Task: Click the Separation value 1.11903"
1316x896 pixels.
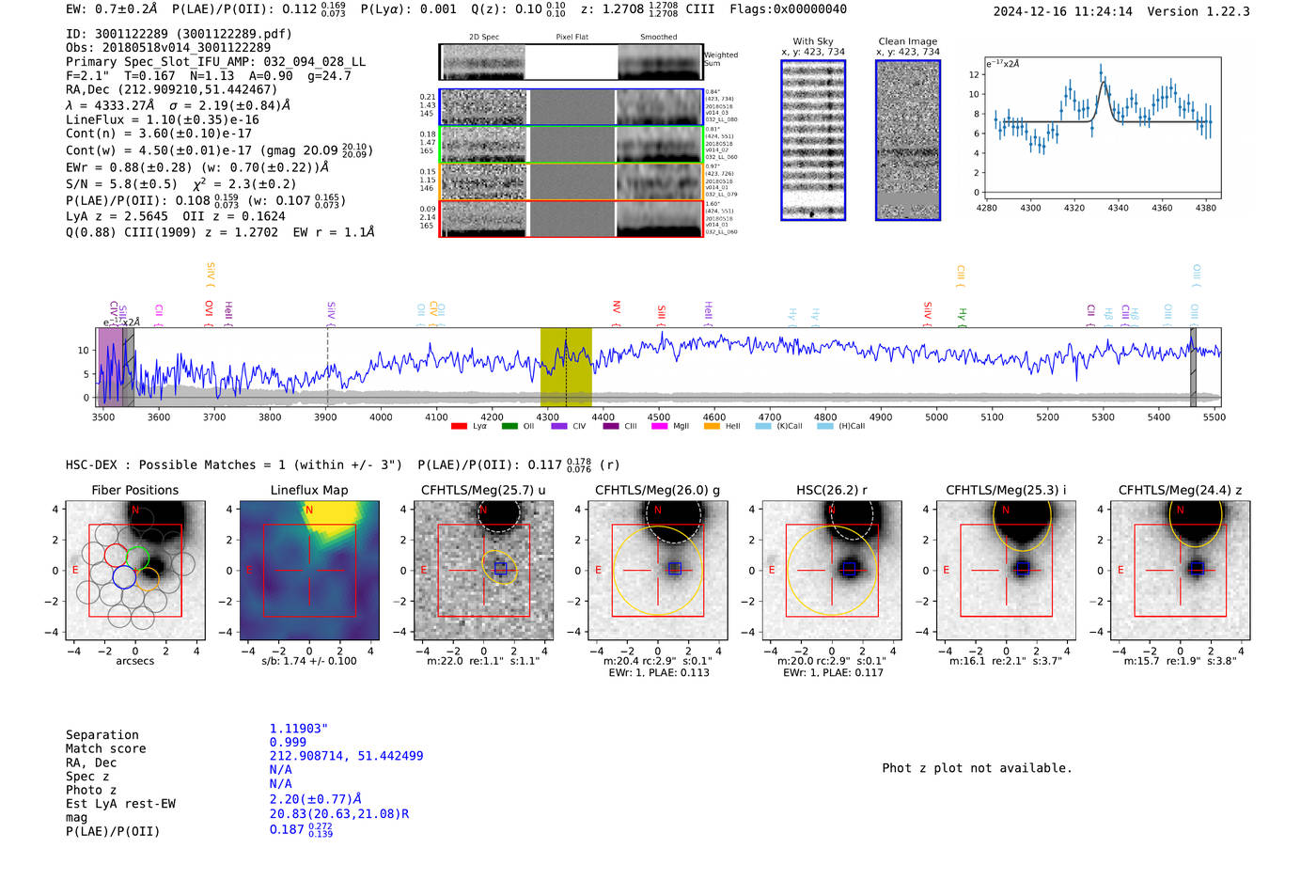Action: [x=299, y=729]
